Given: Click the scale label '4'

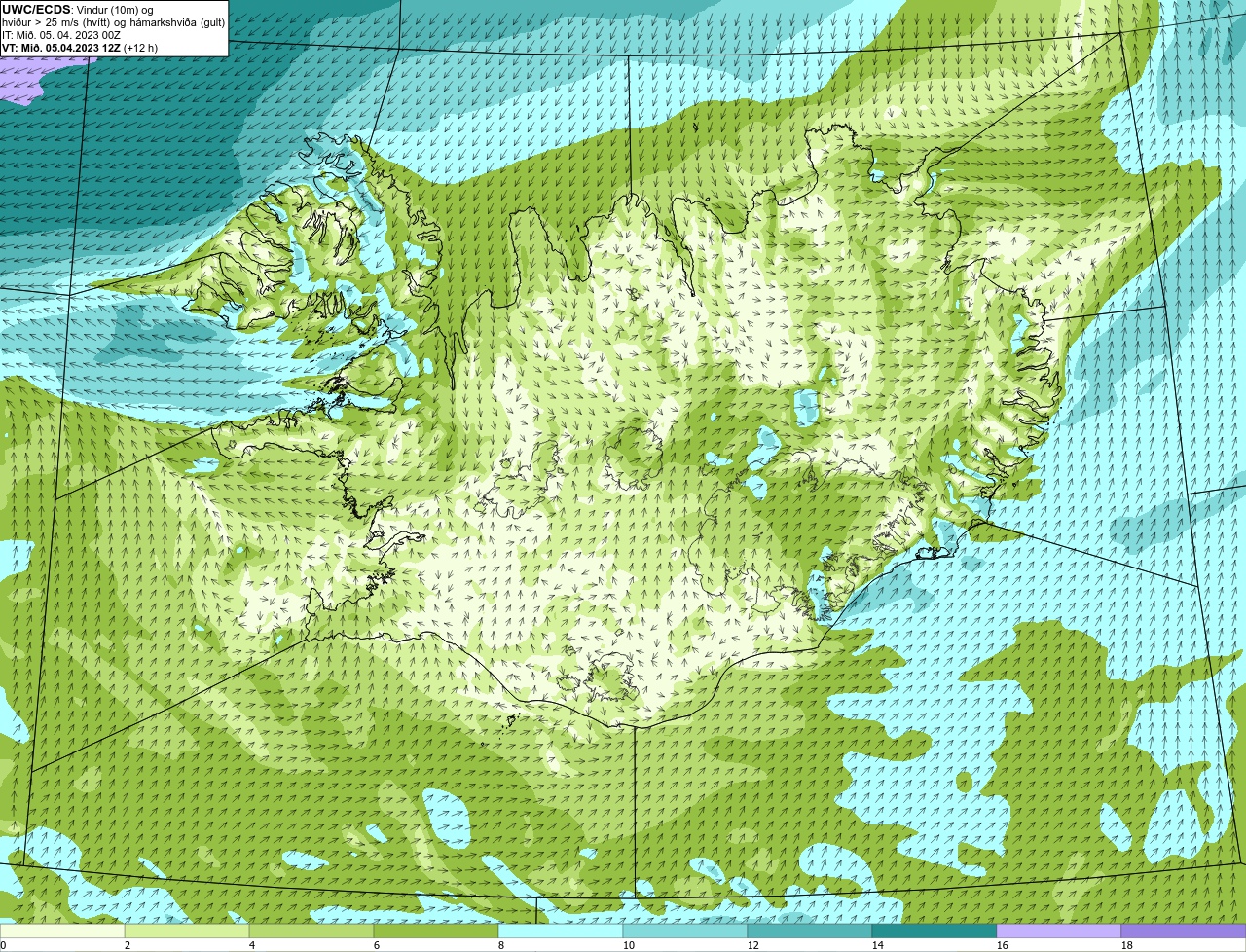Looking at the screenshot, I should (251, 945).
